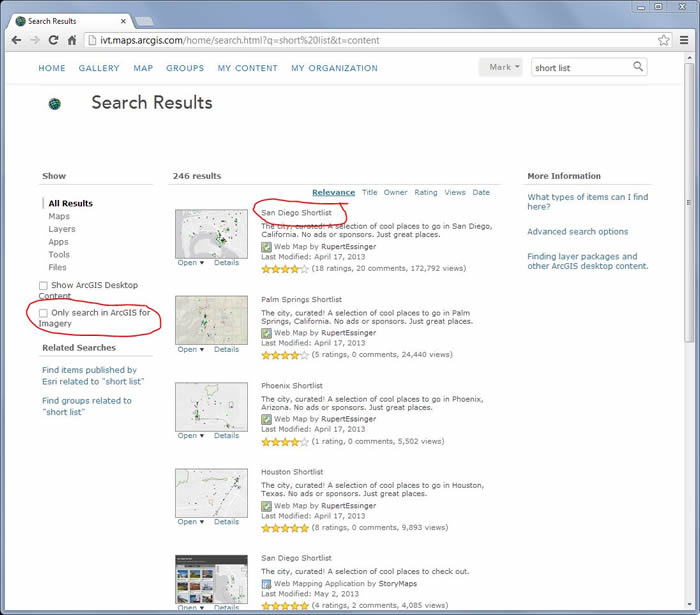Screen dimensions: 700x615
Task: Sort results by Relevance
Action: (333, 192)
